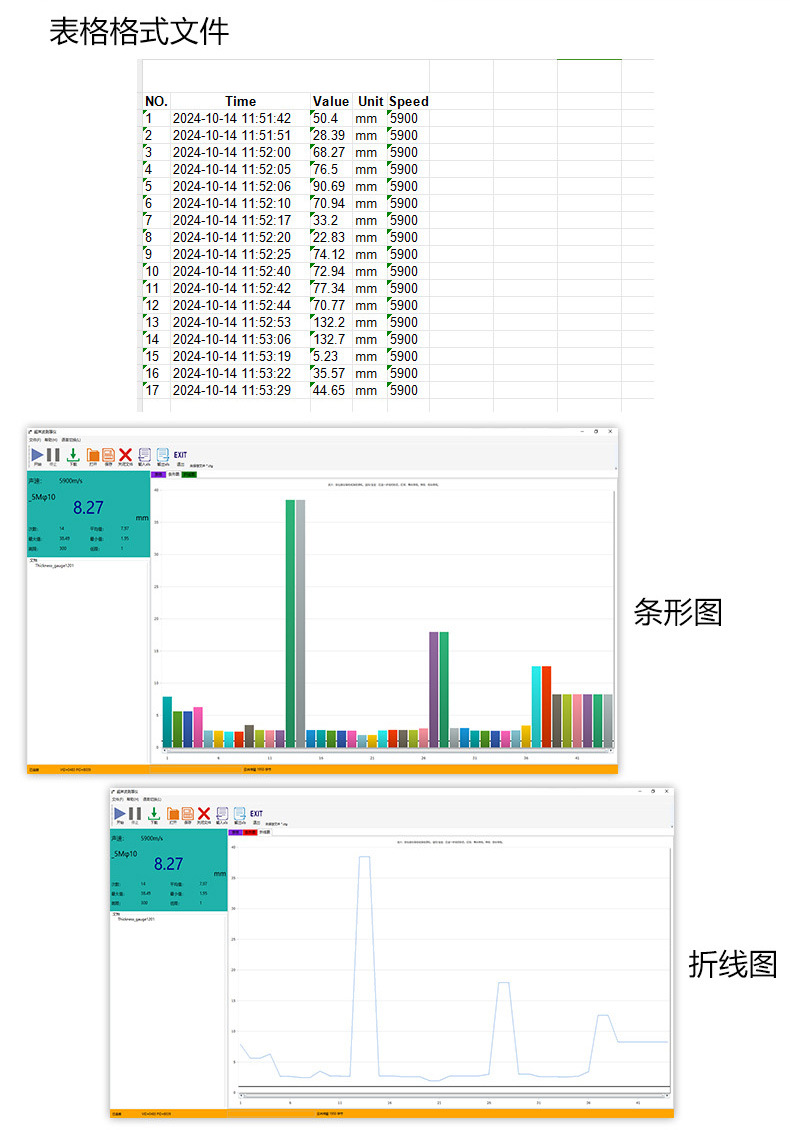Click _5Mφ10 probe label in bar chart window
The image size is (790, 1130).
click(x=43, y=497)
